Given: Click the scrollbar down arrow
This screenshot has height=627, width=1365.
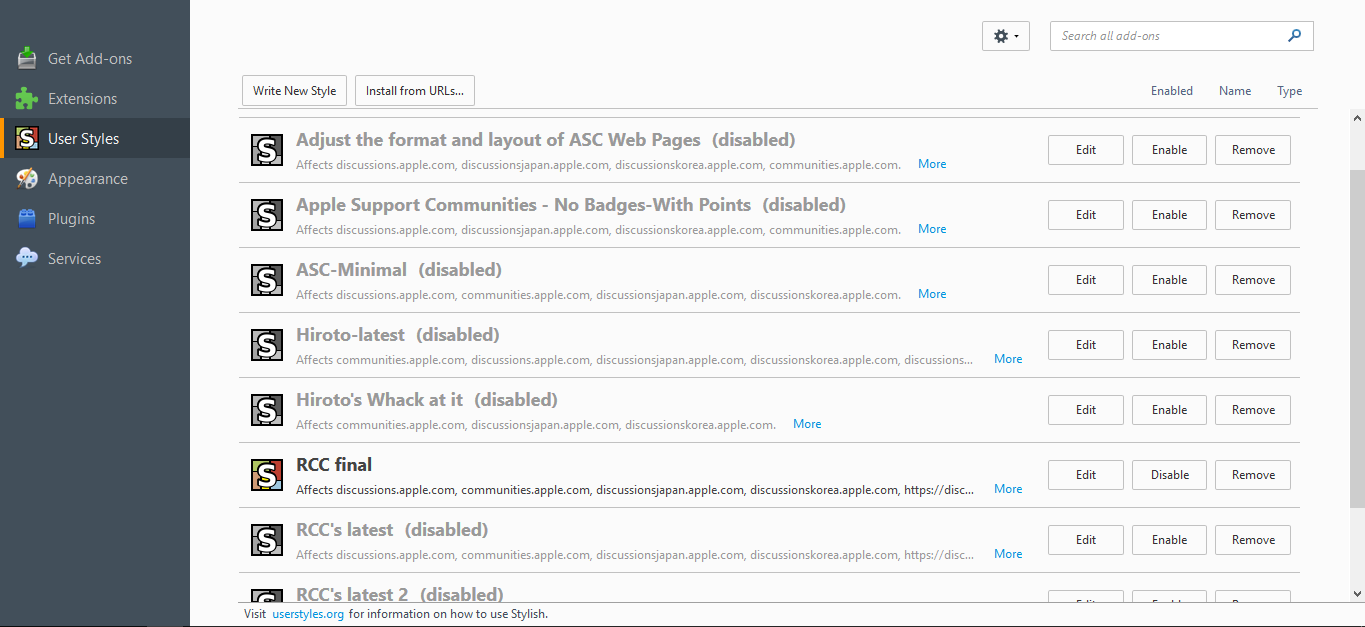Looking at the screenshot, I should click(1357, 594).
